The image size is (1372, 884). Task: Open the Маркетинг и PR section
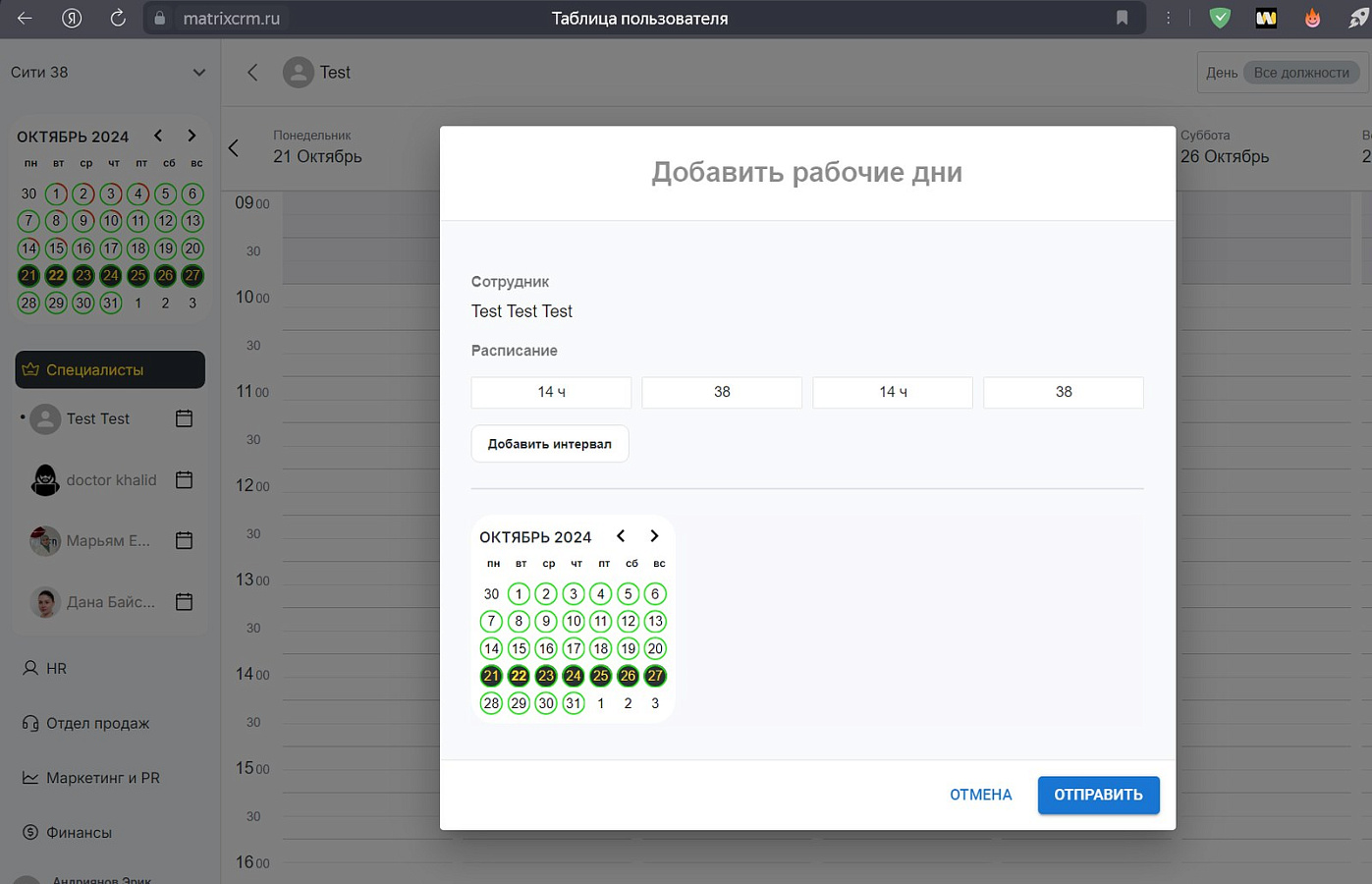point(90,778)
